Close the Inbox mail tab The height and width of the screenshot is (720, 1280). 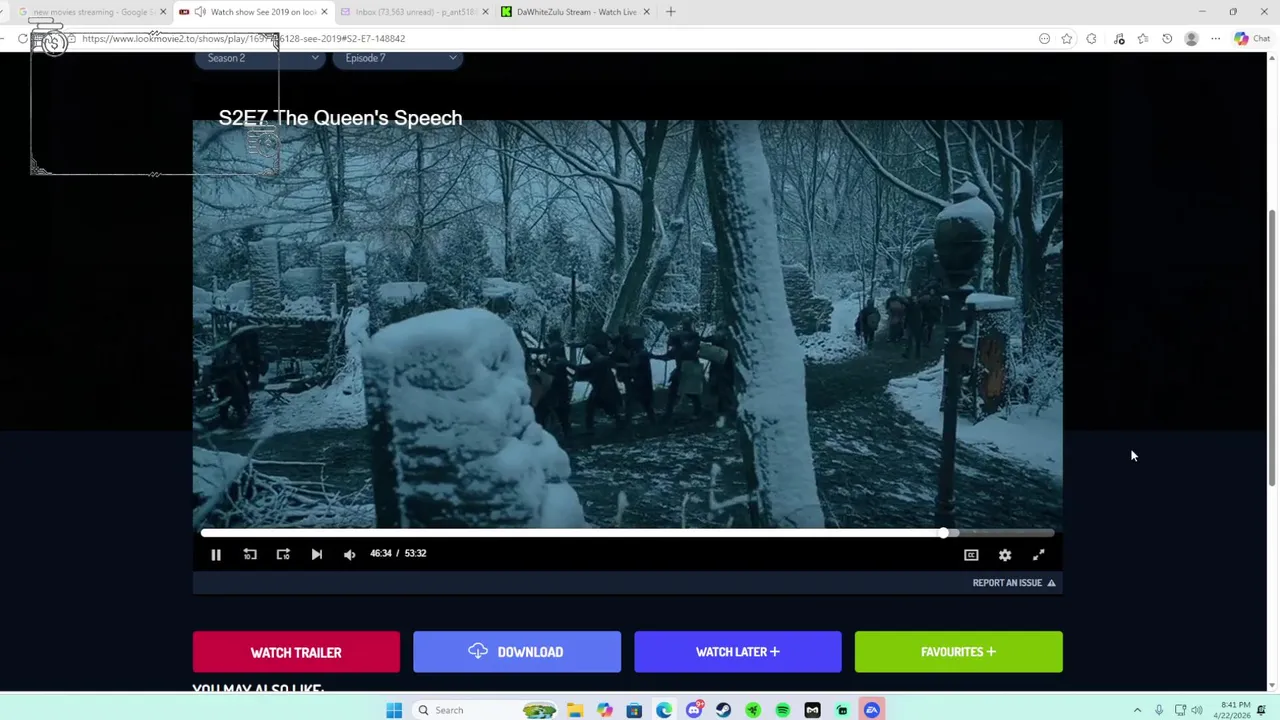click(485, 12)
